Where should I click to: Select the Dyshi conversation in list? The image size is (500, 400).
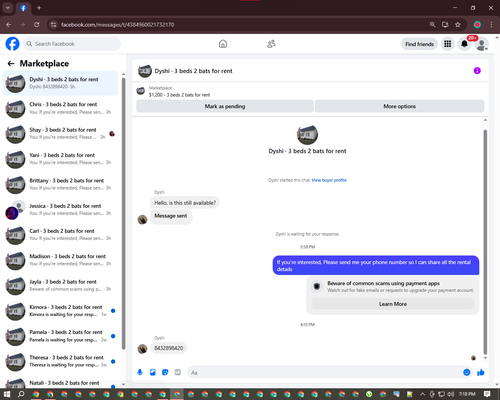(60, 83)
